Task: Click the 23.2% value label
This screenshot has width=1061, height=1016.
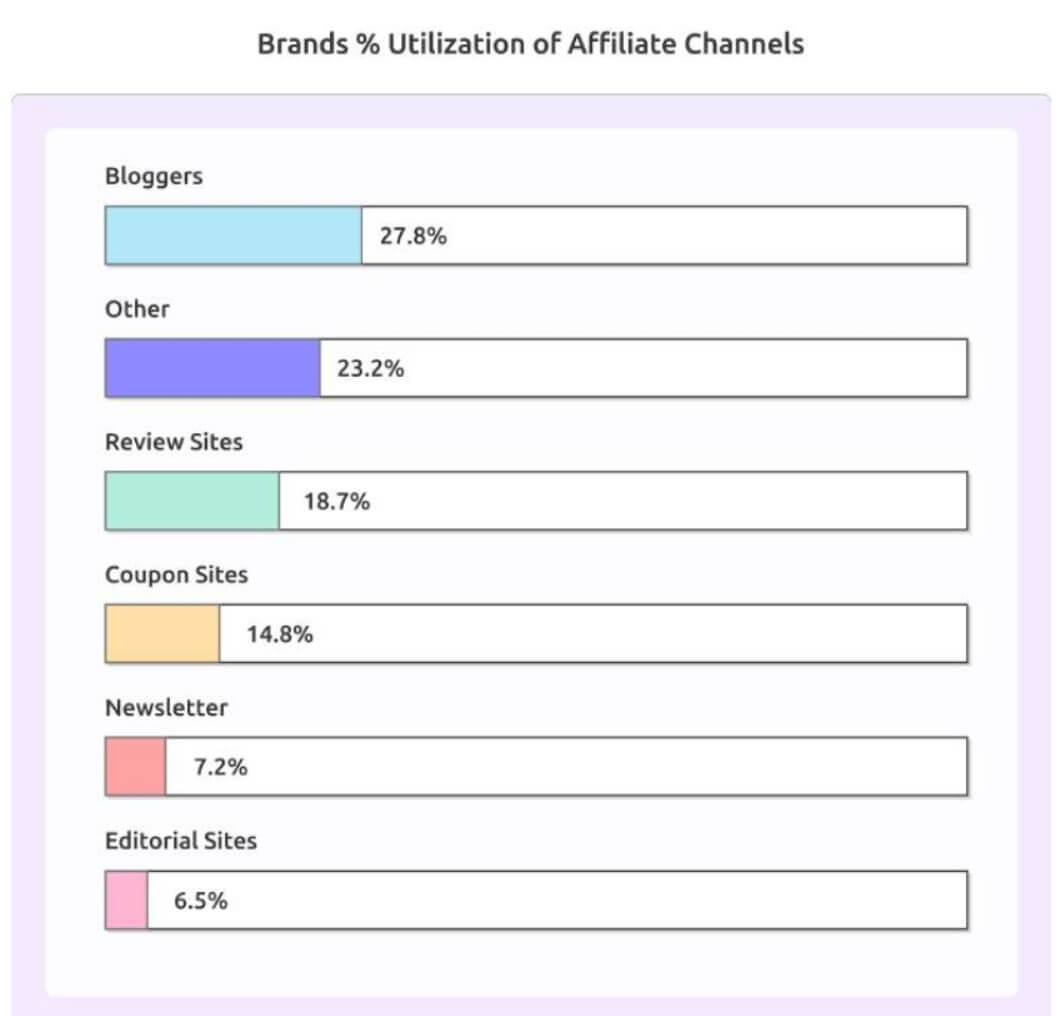Action: [x=371, y=368]
